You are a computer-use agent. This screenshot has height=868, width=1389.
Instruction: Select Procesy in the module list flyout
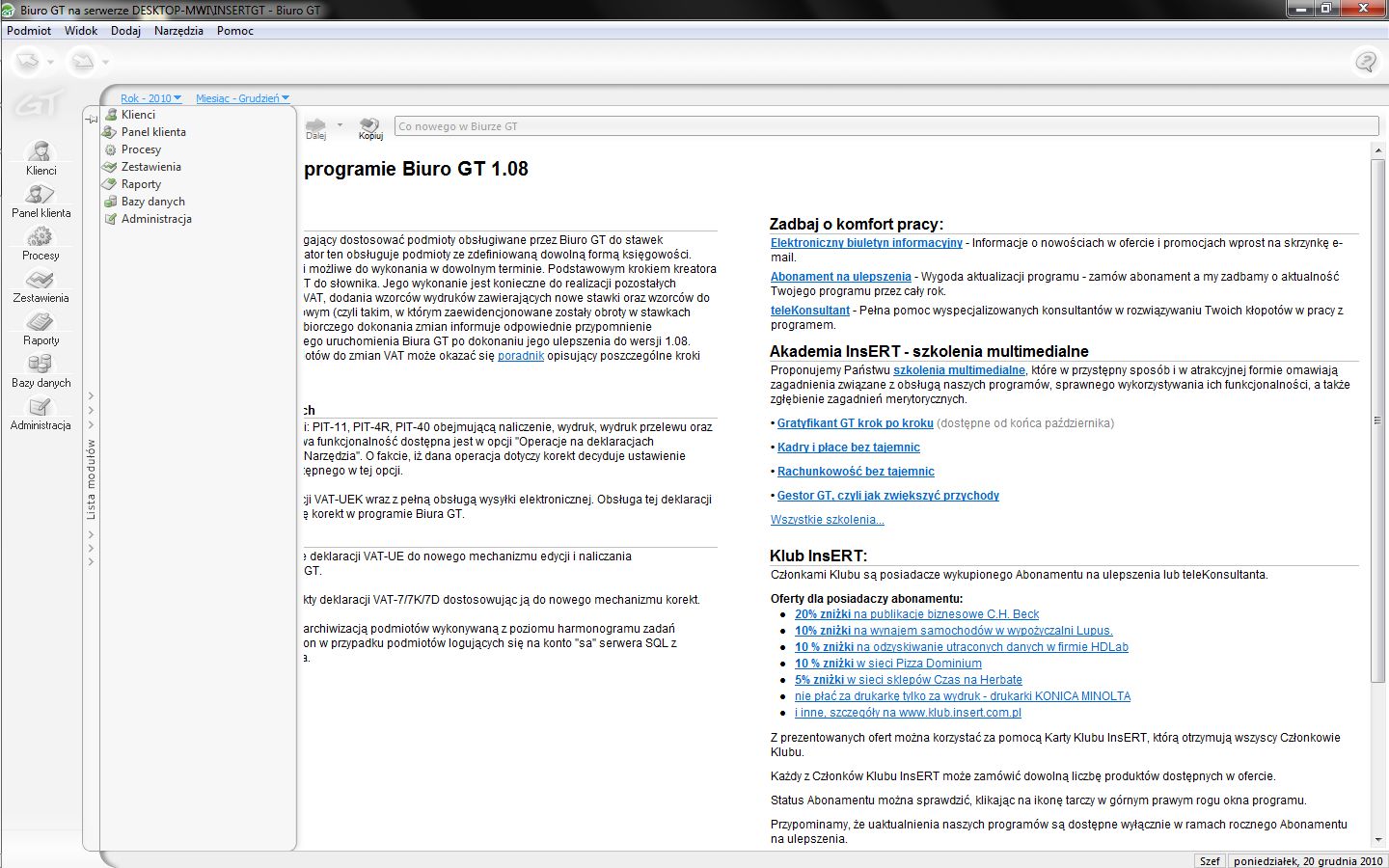(x=141, y=149)
